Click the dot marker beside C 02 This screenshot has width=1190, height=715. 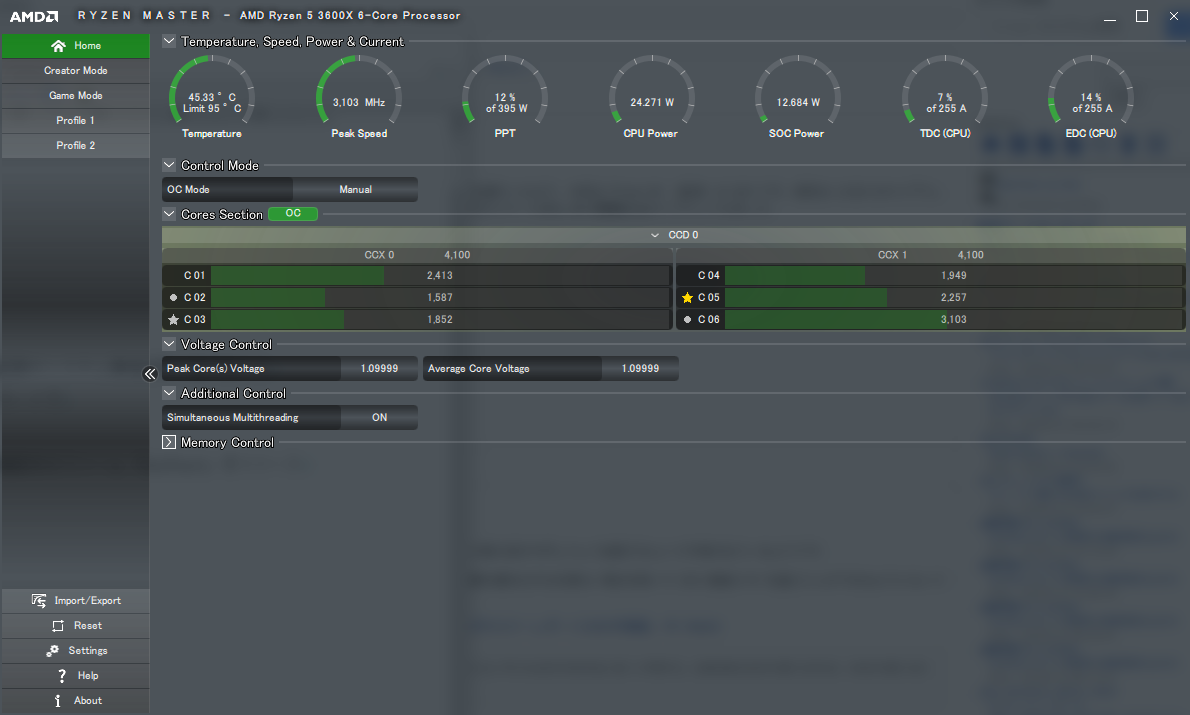[x=173, y=298]
